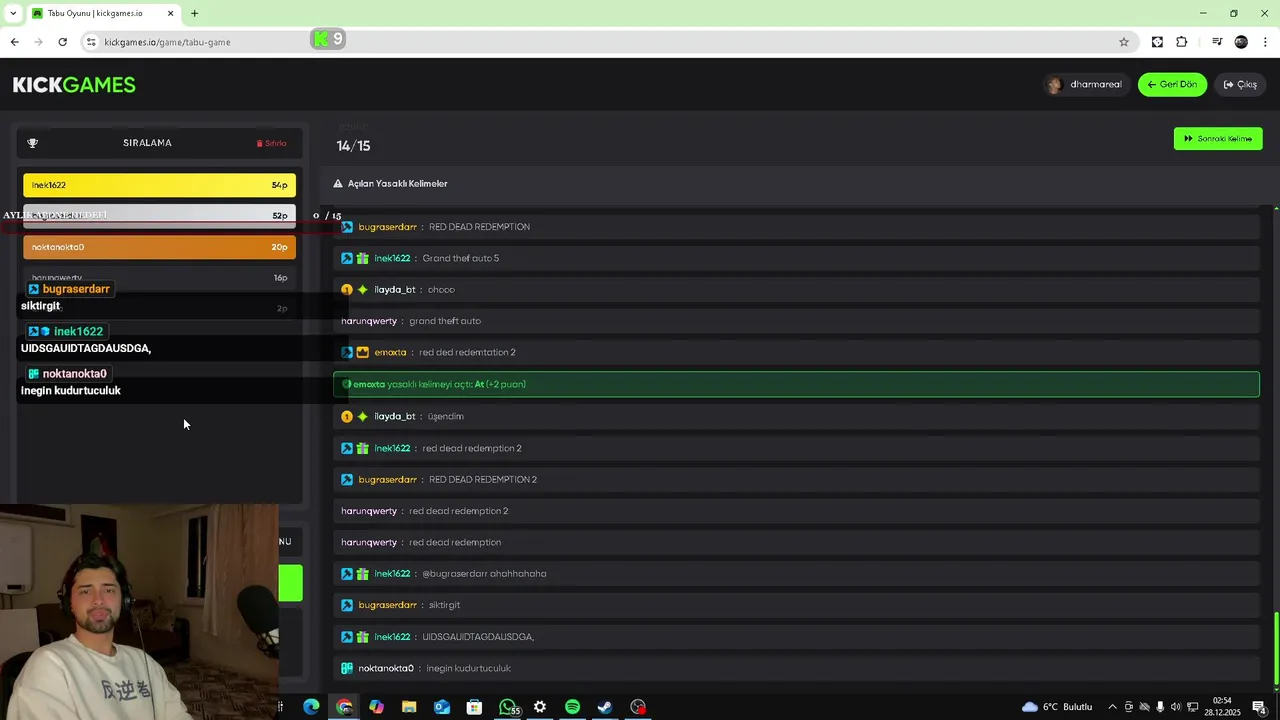Select inek1622 ranking row with 54p

(160, 185)
